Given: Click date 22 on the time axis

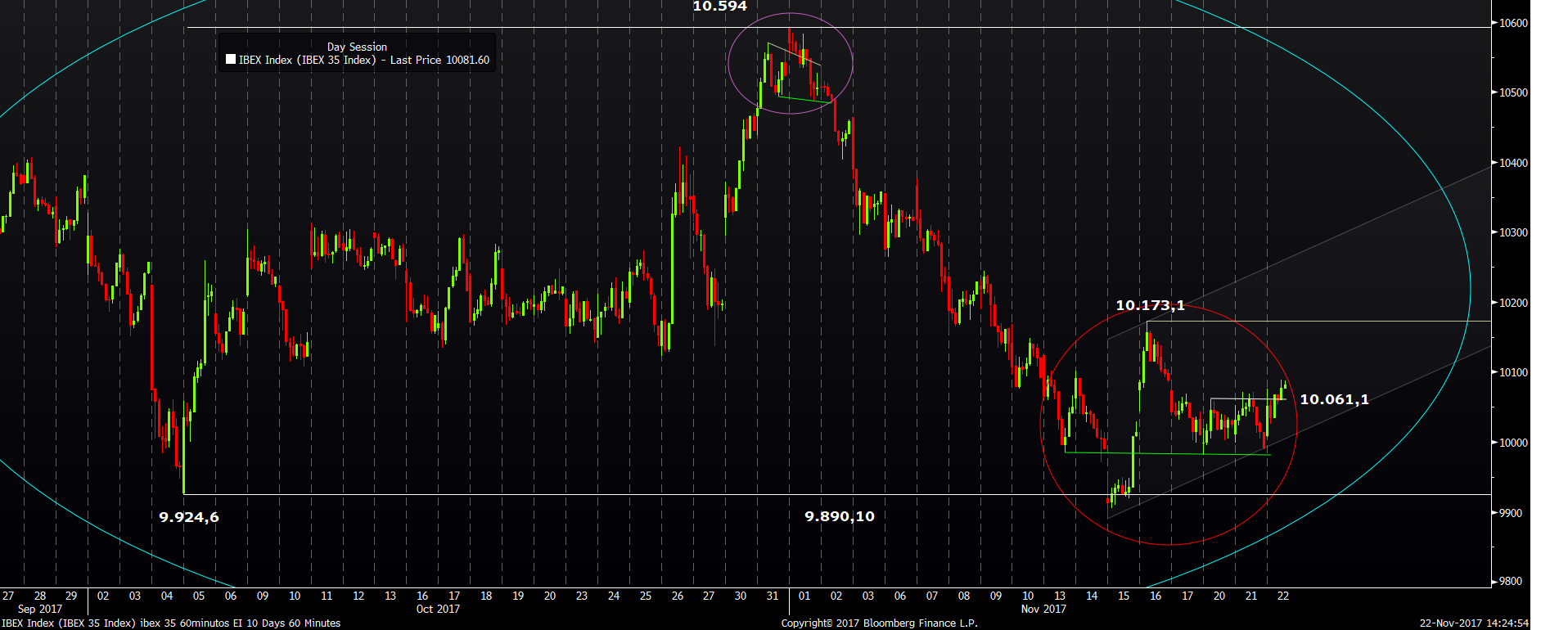Looking at the screenshot, I should pos(1283,596).
